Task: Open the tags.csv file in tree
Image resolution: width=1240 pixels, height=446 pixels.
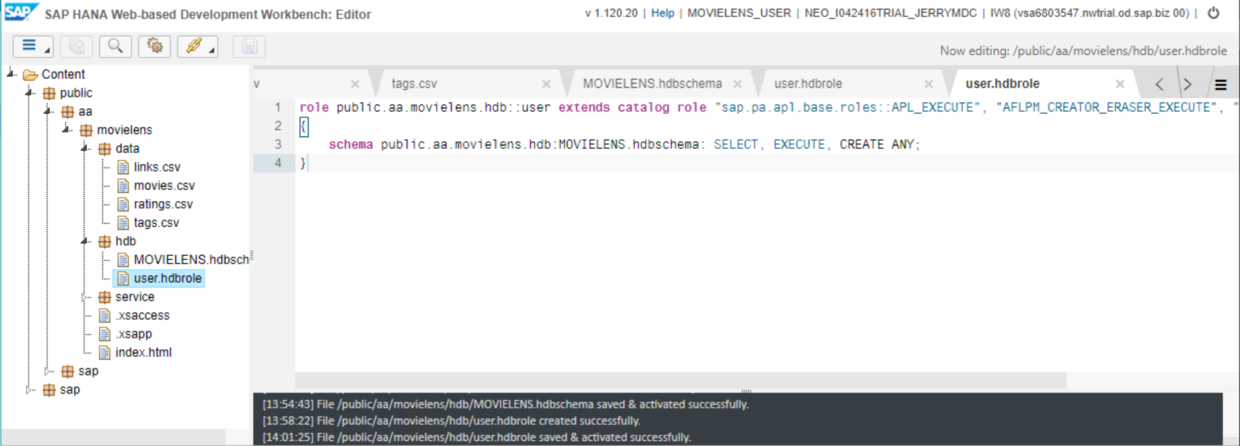Action: tap(156, 223)
